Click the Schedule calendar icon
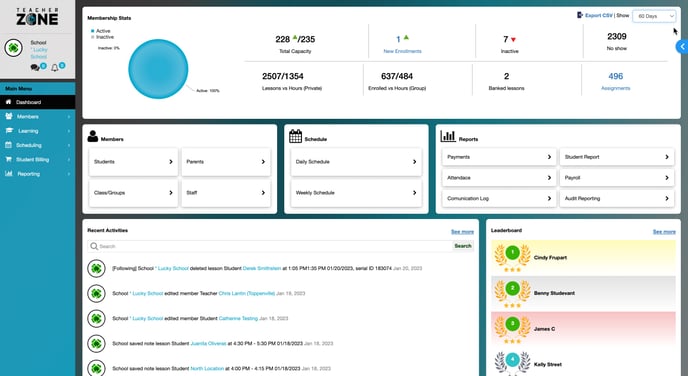Viewport: 688px width, 376px height. coord(295,136)
